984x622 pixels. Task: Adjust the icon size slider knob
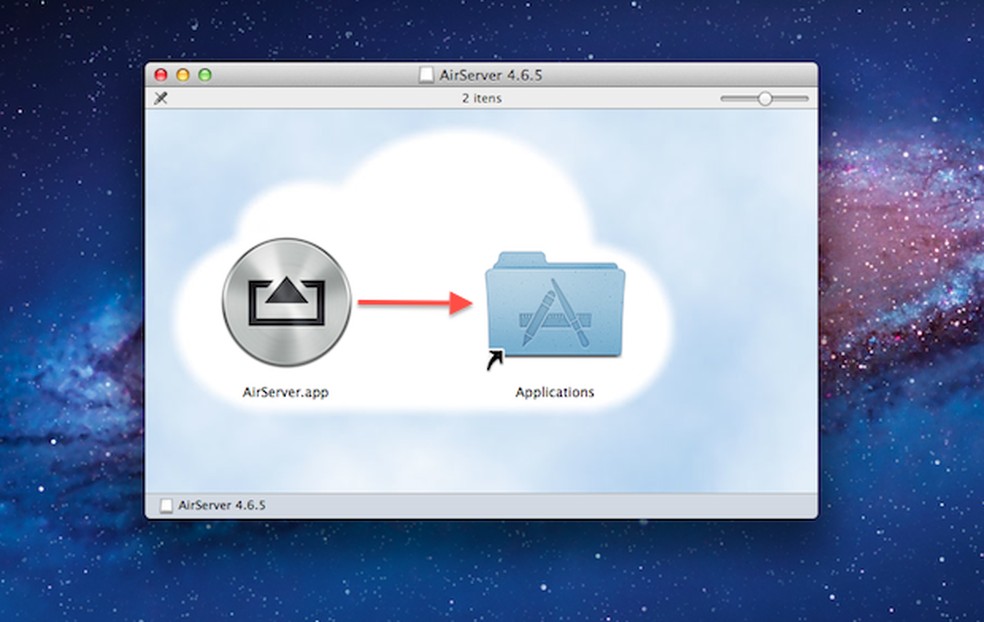click(x=764, y=99)
